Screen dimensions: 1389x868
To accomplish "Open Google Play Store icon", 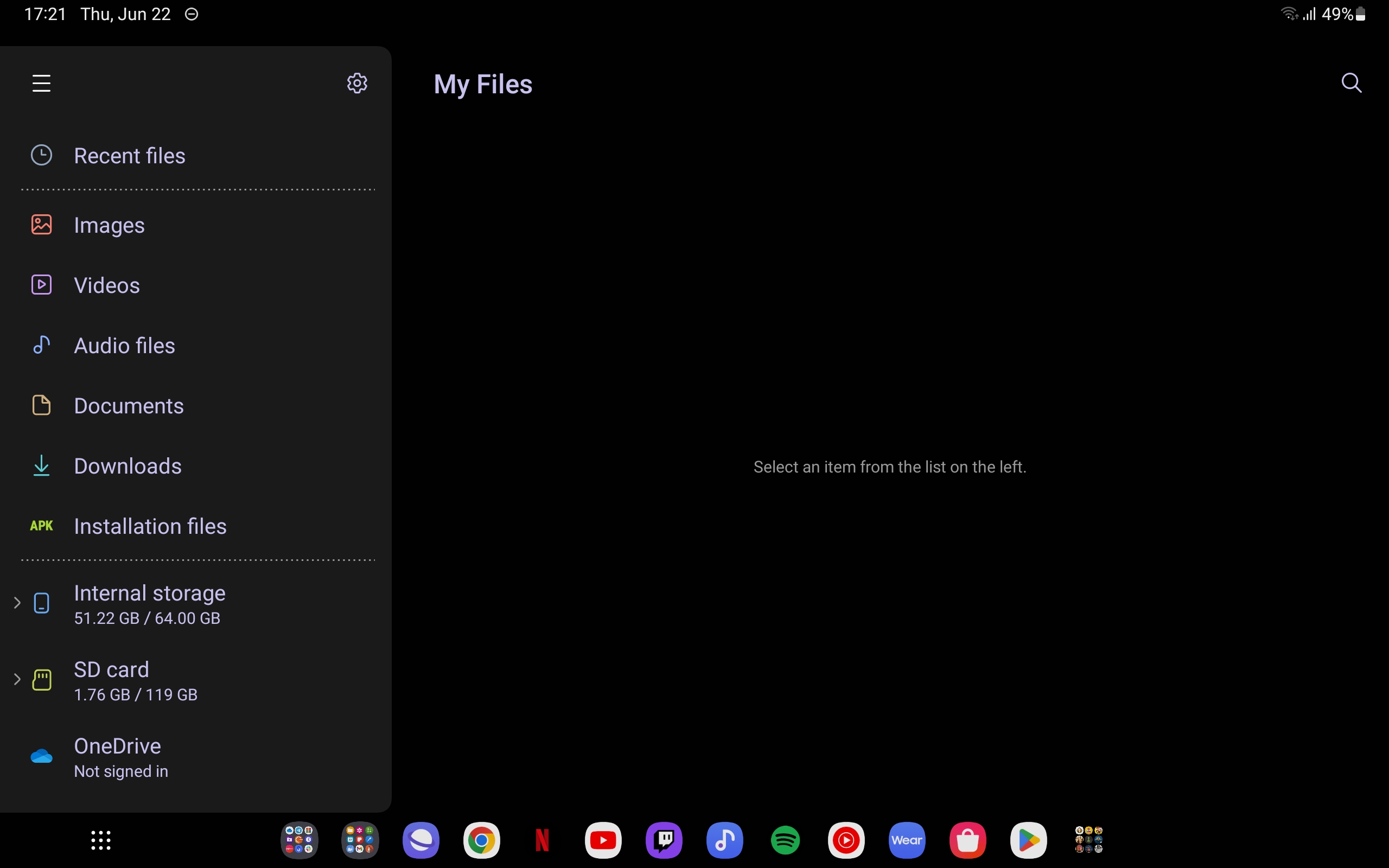I will pos(1028,840).
